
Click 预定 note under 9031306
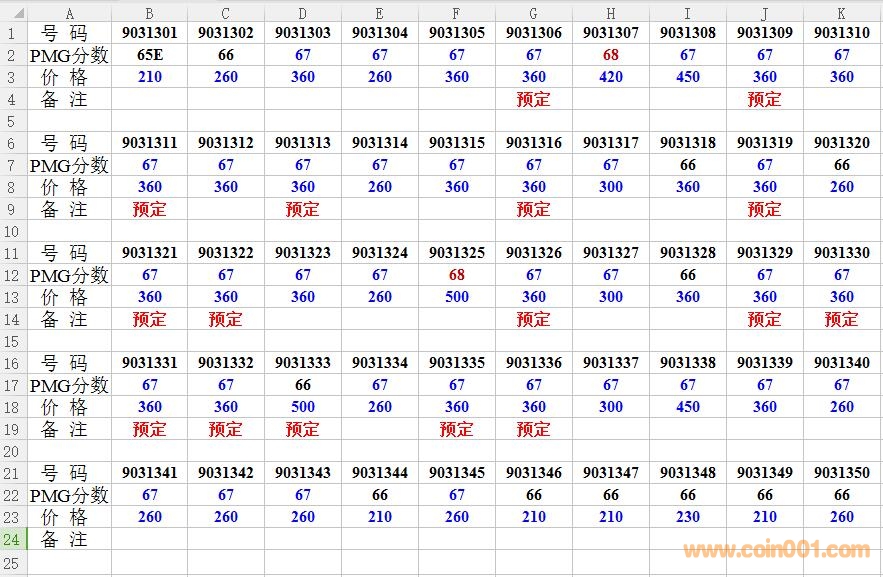tap(533, 99)
